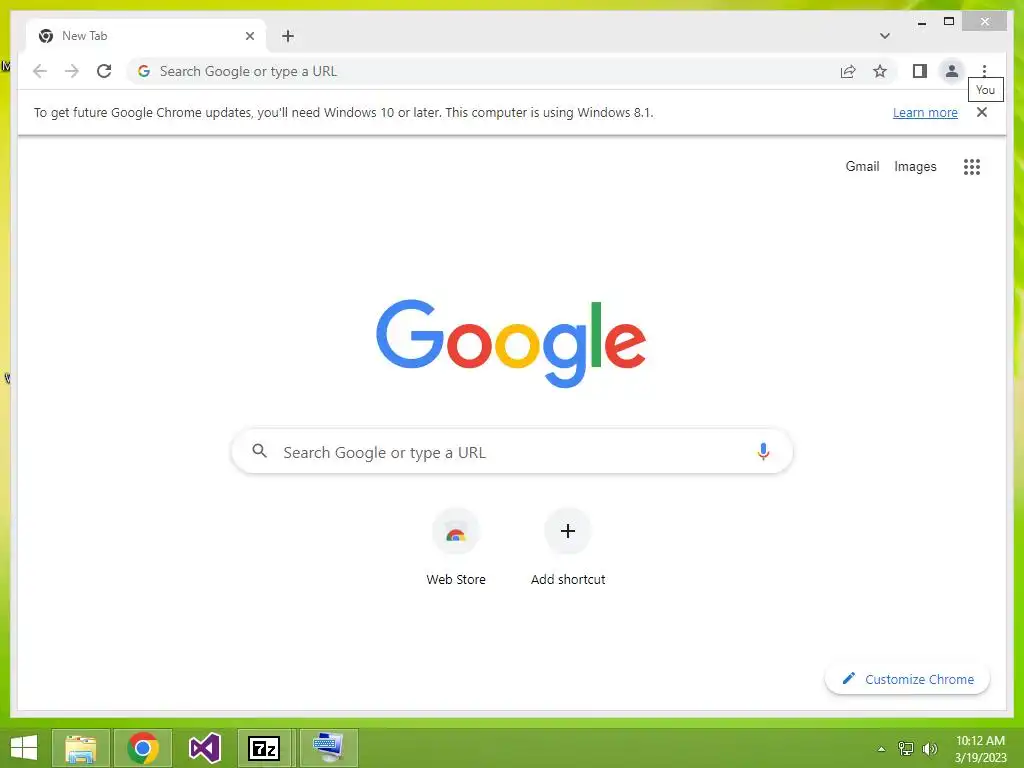Show hidden system tray icons

[x=881, y=749]
